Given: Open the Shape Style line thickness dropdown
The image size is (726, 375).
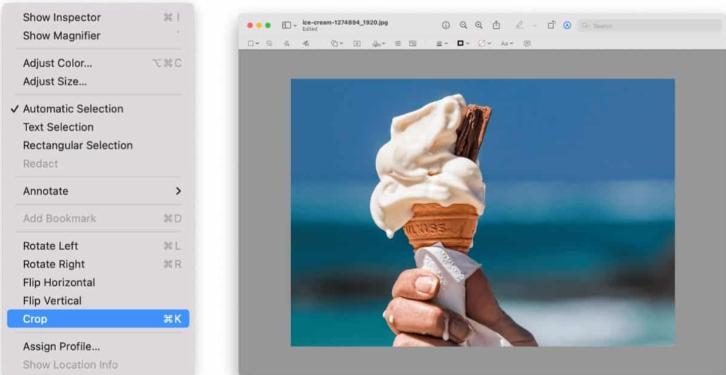Looking at the screenshot, I should tap(442, 44).
